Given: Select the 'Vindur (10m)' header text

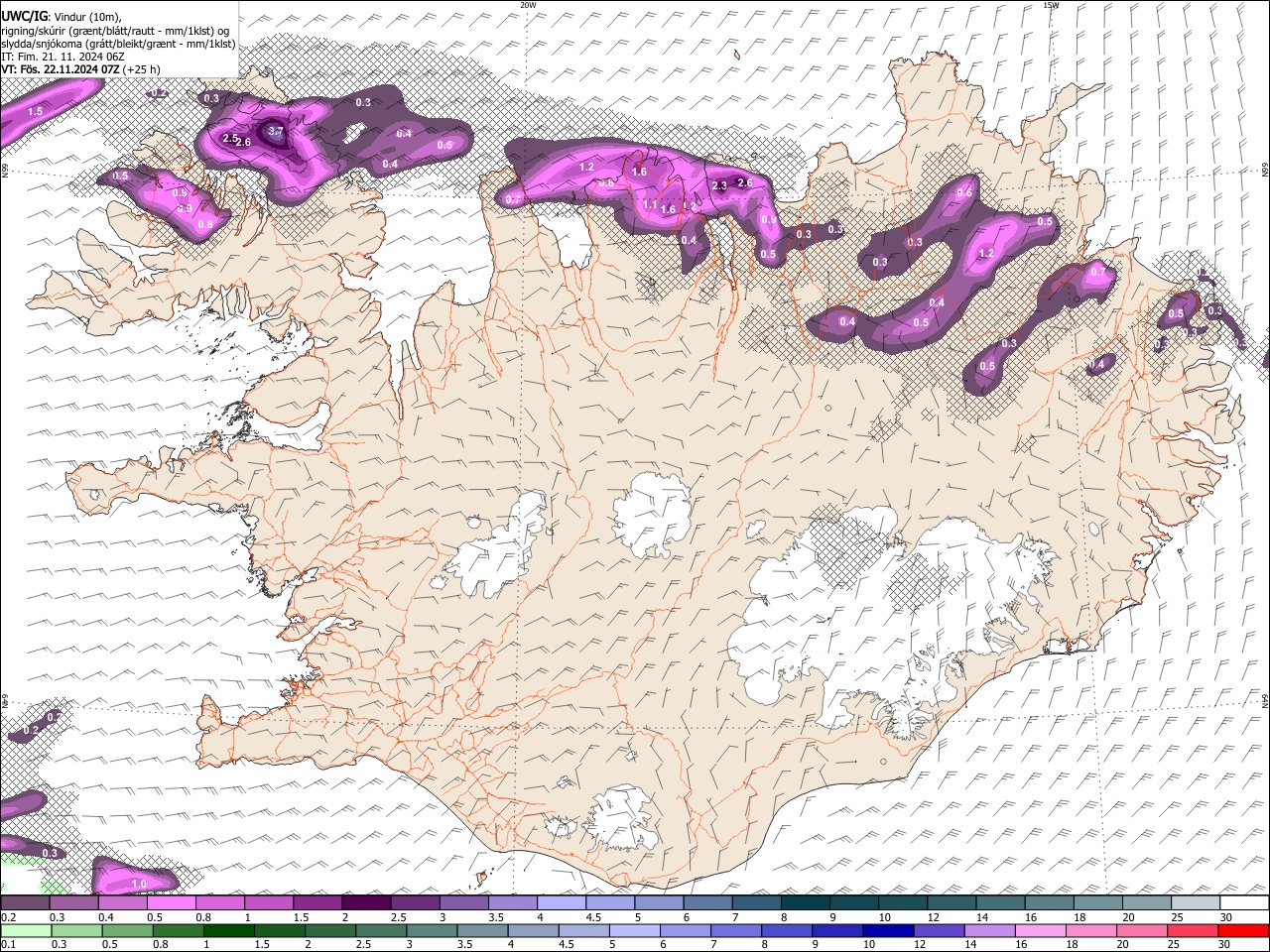Looking at the screenshot, I should click(85, 17).
